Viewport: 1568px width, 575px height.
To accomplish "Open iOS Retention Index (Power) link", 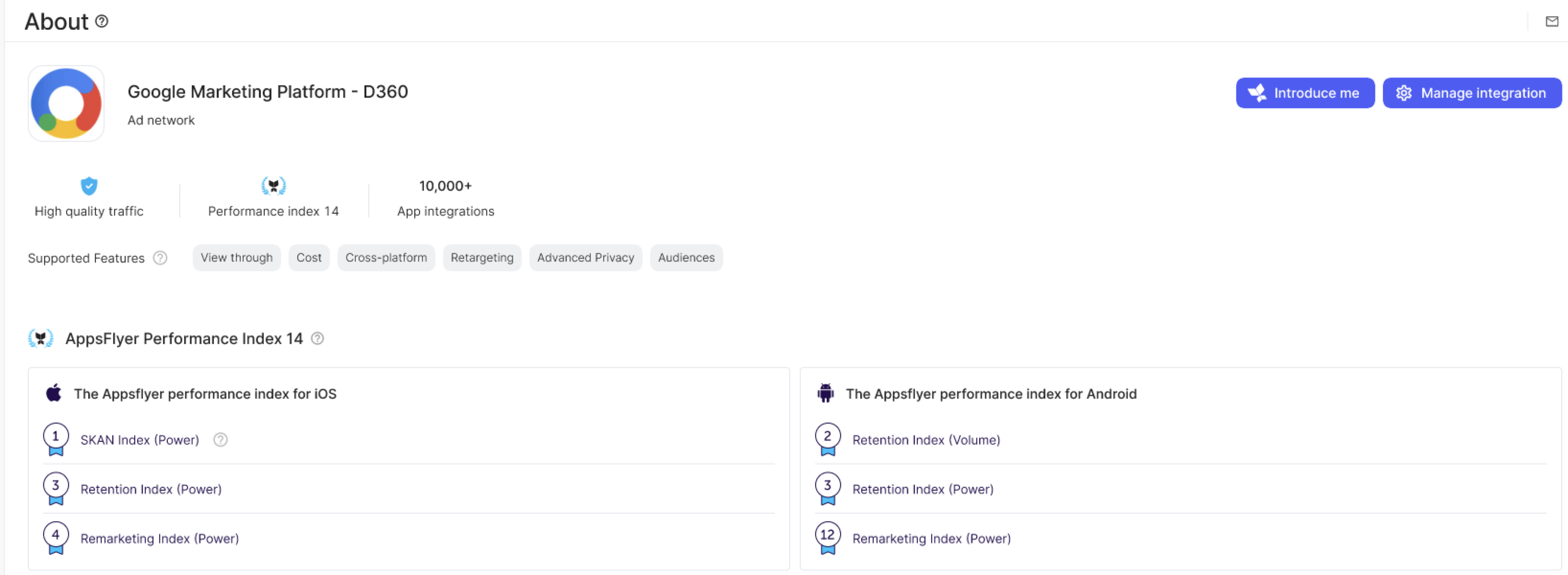I will [151, 489].
